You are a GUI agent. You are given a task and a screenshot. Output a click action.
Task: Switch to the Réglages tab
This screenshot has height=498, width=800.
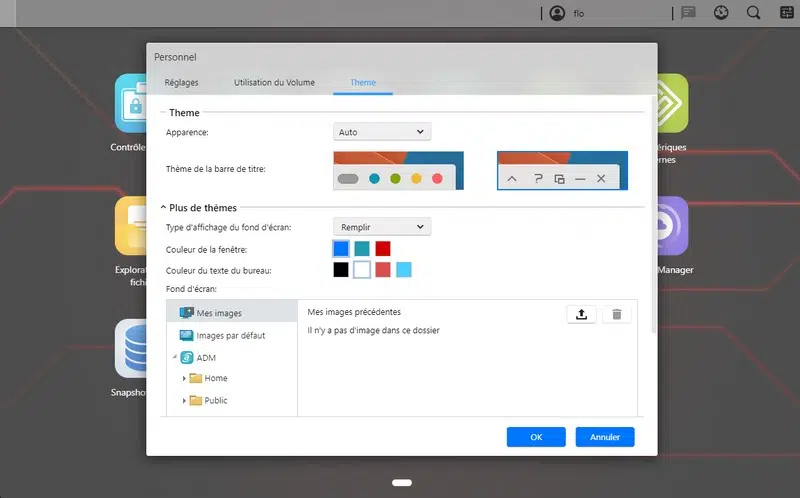(182, 82)
